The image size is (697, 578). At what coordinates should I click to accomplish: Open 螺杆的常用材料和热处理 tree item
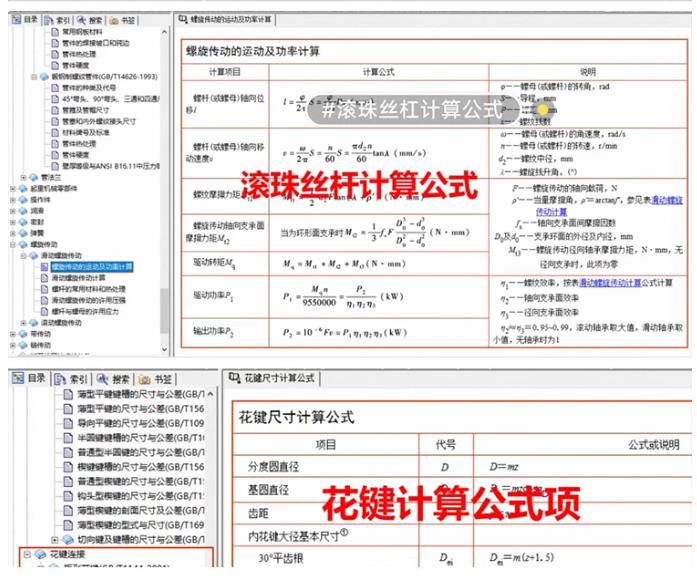(88, 289)
